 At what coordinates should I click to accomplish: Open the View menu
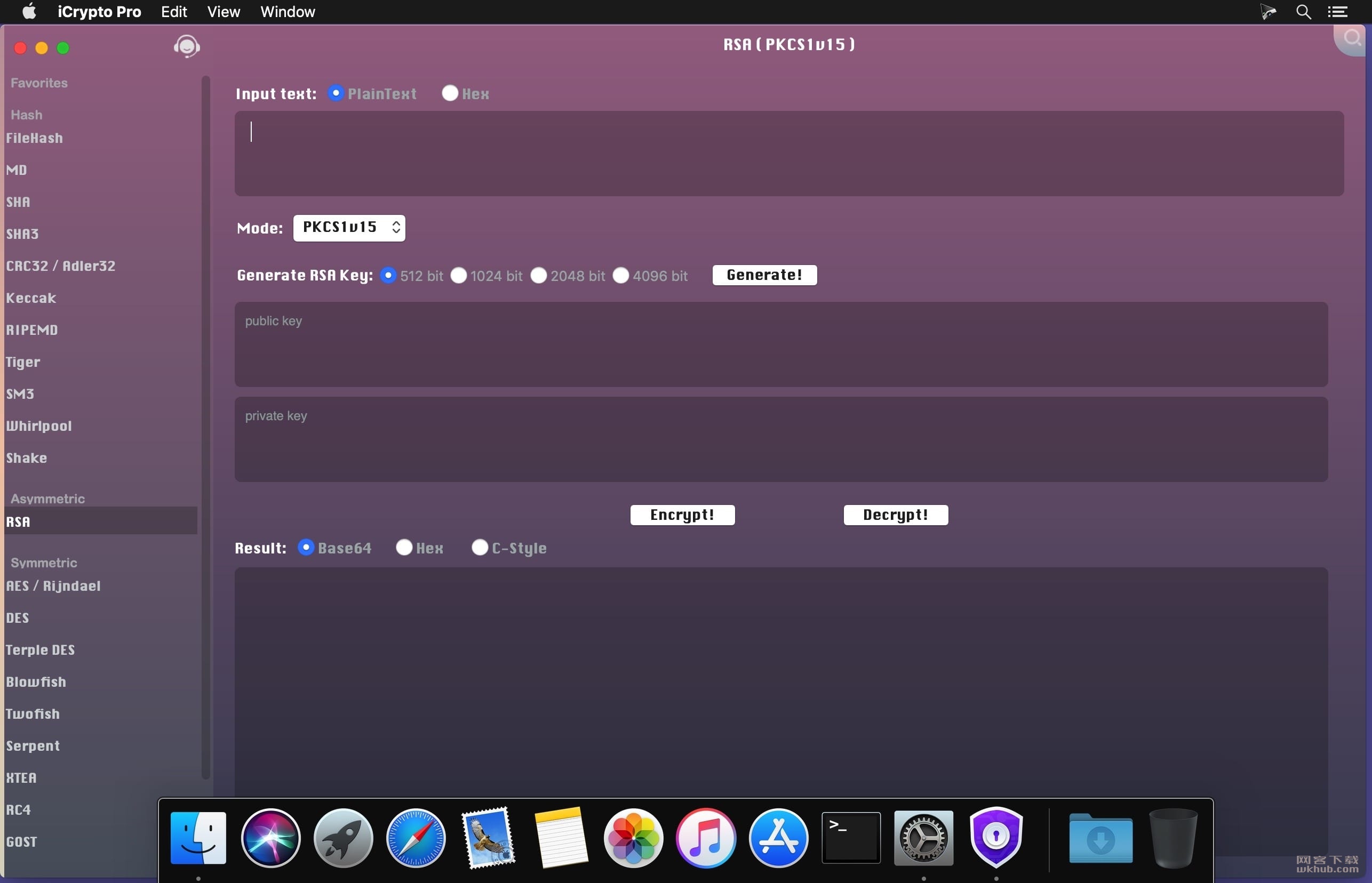coord(223,12)
